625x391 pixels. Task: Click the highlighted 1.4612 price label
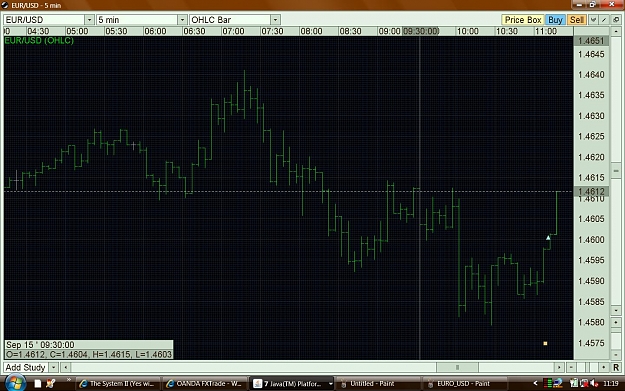click(591, 191)
